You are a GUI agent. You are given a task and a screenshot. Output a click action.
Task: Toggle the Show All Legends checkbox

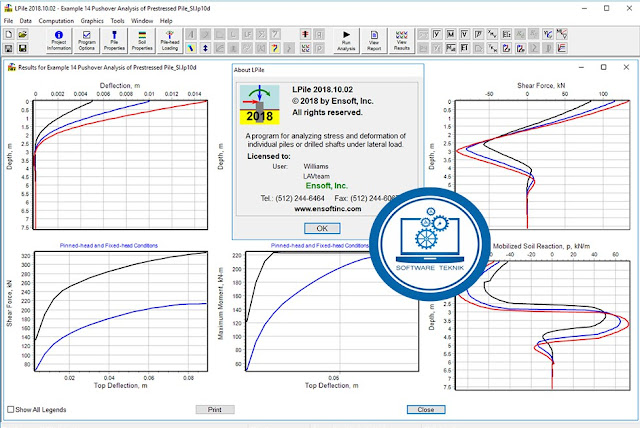pos(11,409)
